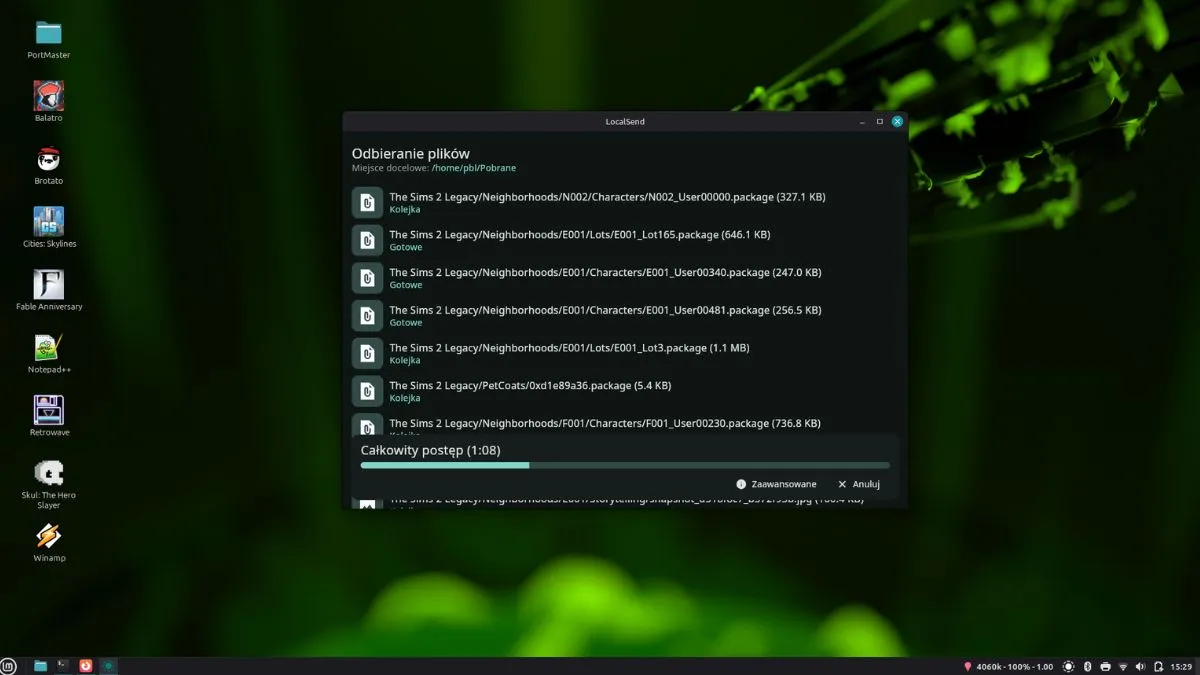
Task: Click the Całkowity postęp (1:08) label
Action: [x=430, y=450]
